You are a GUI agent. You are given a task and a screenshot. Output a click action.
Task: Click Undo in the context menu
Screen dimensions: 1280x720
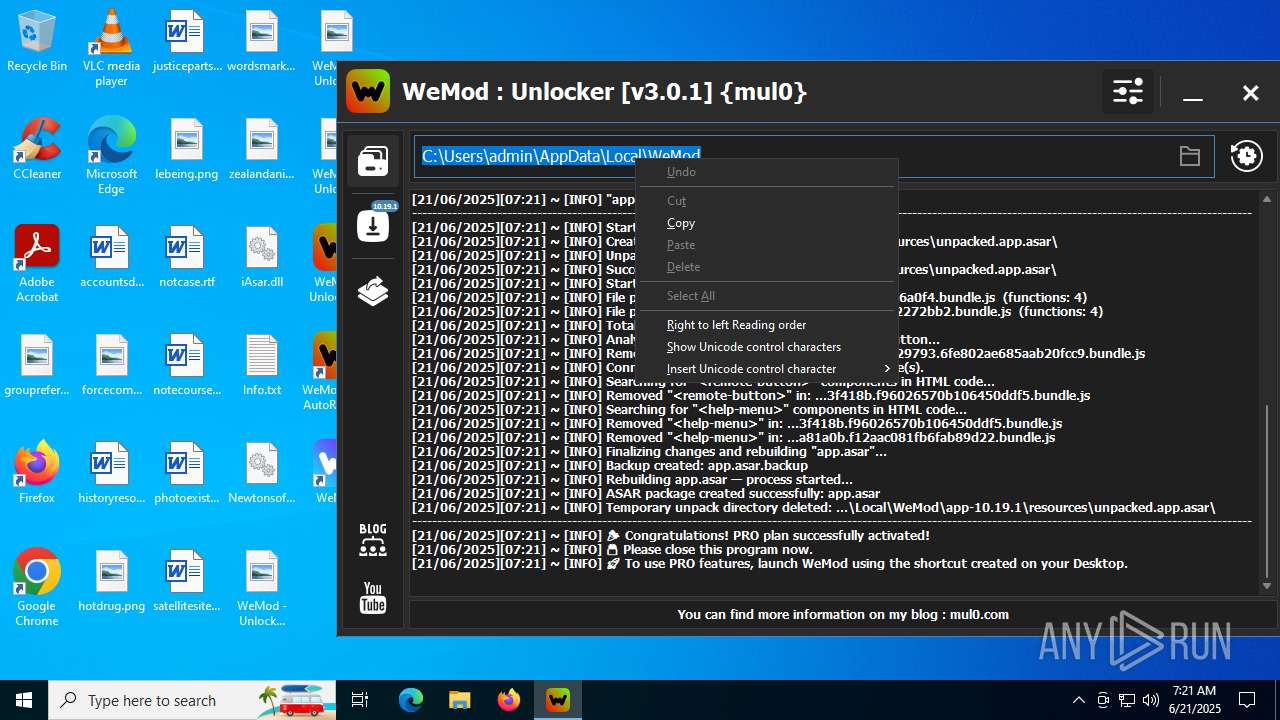pyautogui.click(x=767, y=172)
